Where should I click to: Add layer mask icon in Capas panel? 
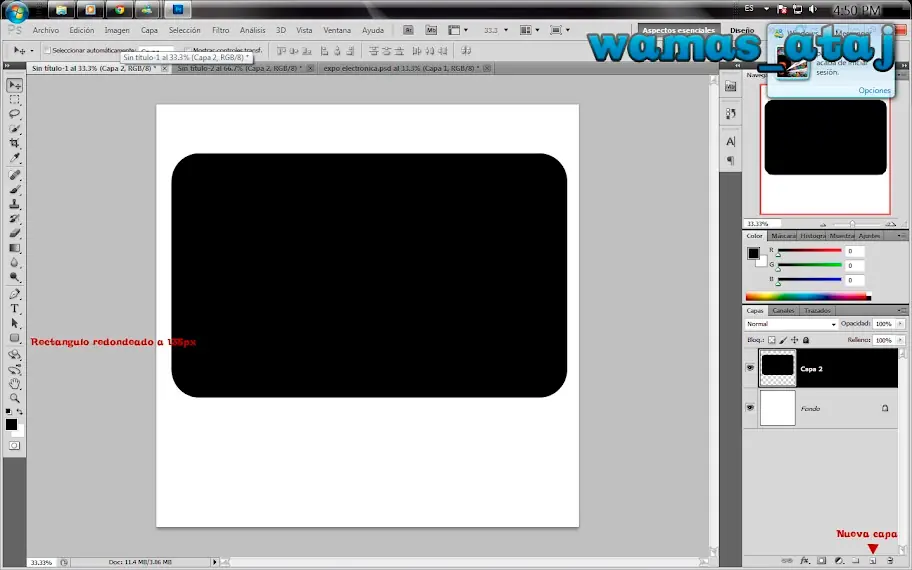click(821, 561)
